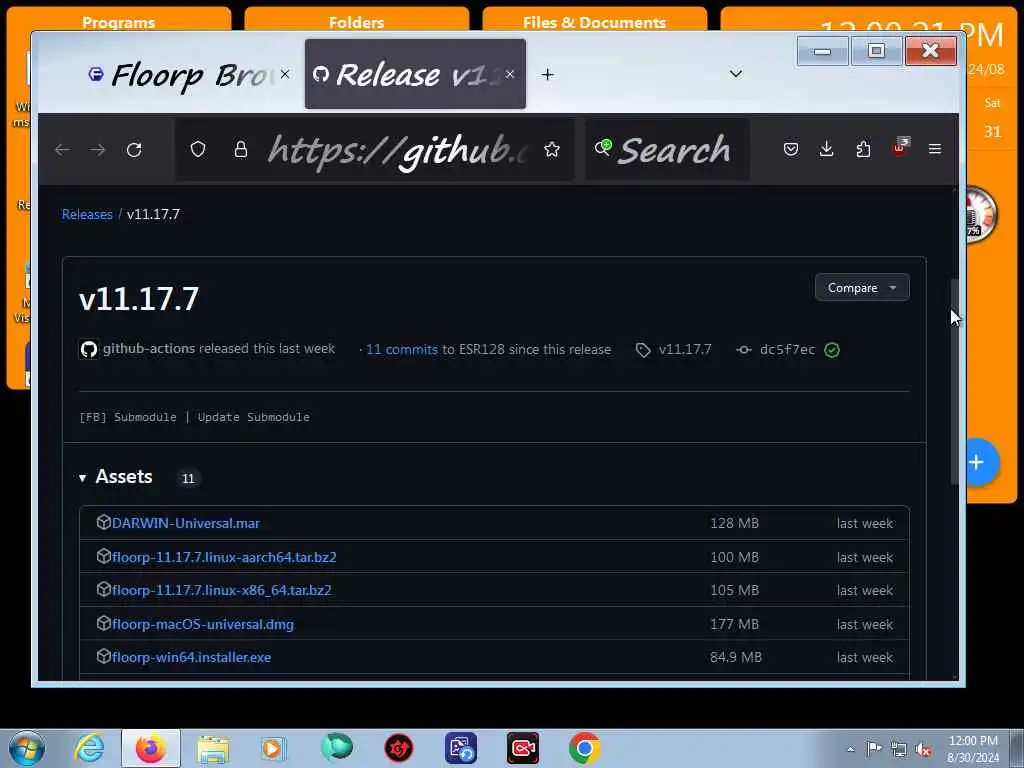
Task: Open the github-actions author link
Action: 149,349
